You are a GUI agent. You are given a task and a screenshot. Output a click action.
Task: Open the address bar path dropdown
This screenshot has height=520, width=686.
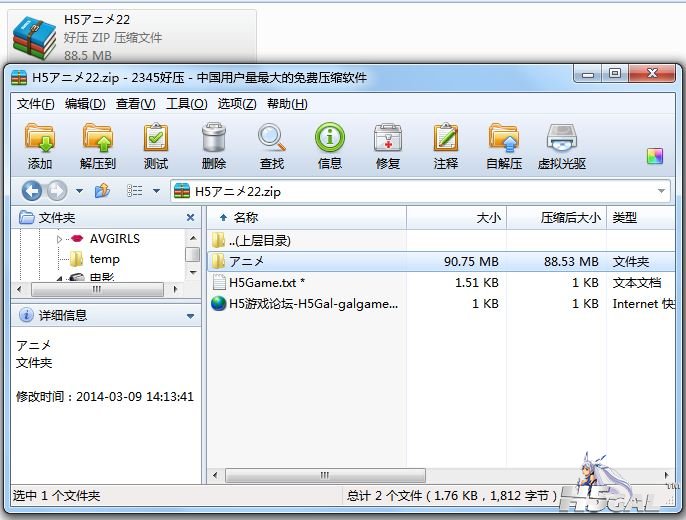point(662,191)
